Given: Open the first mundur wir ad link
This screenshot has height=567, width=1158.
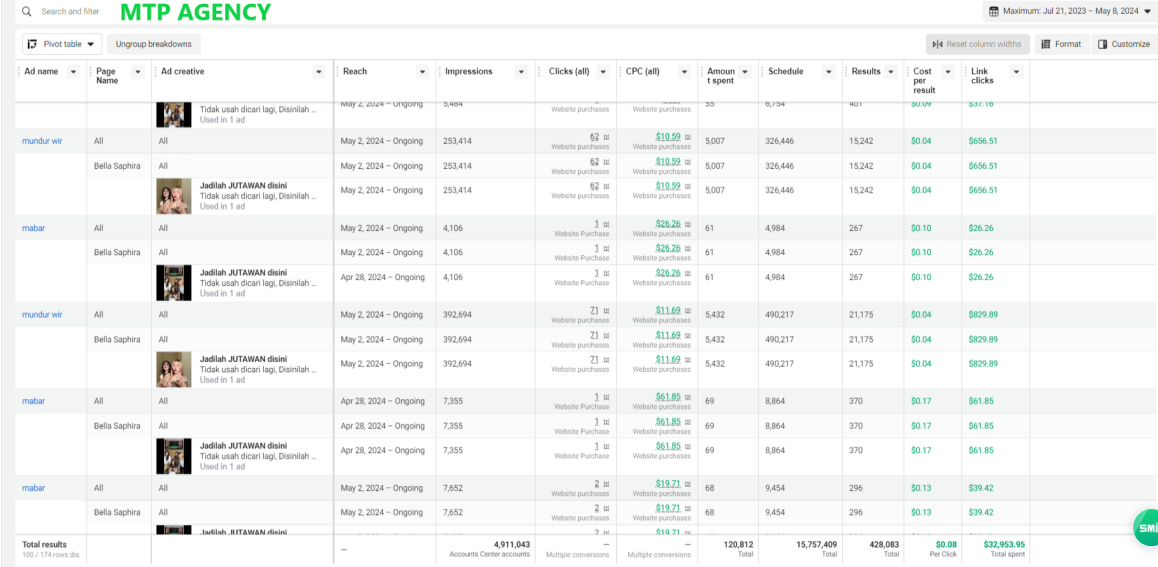Looking at the screenshot, I should coord(42,141).
